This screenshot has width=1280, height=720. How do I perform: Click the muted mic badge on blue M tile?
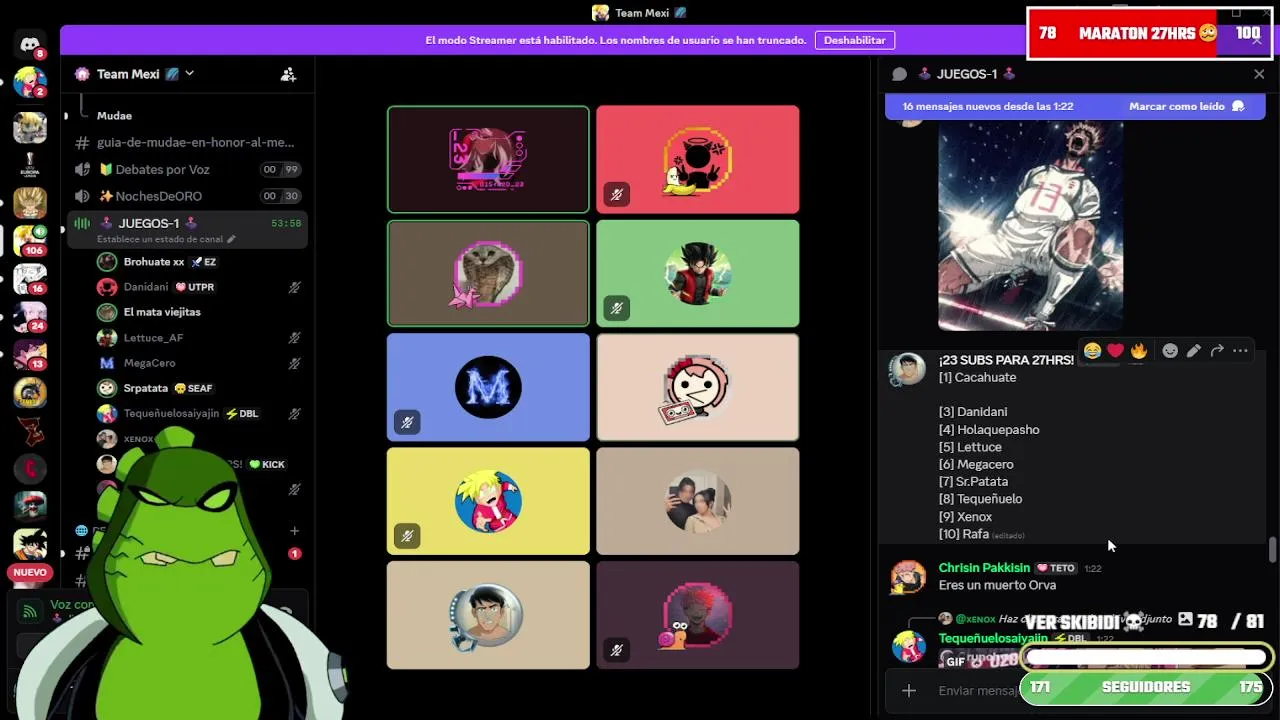pos(407,422)
